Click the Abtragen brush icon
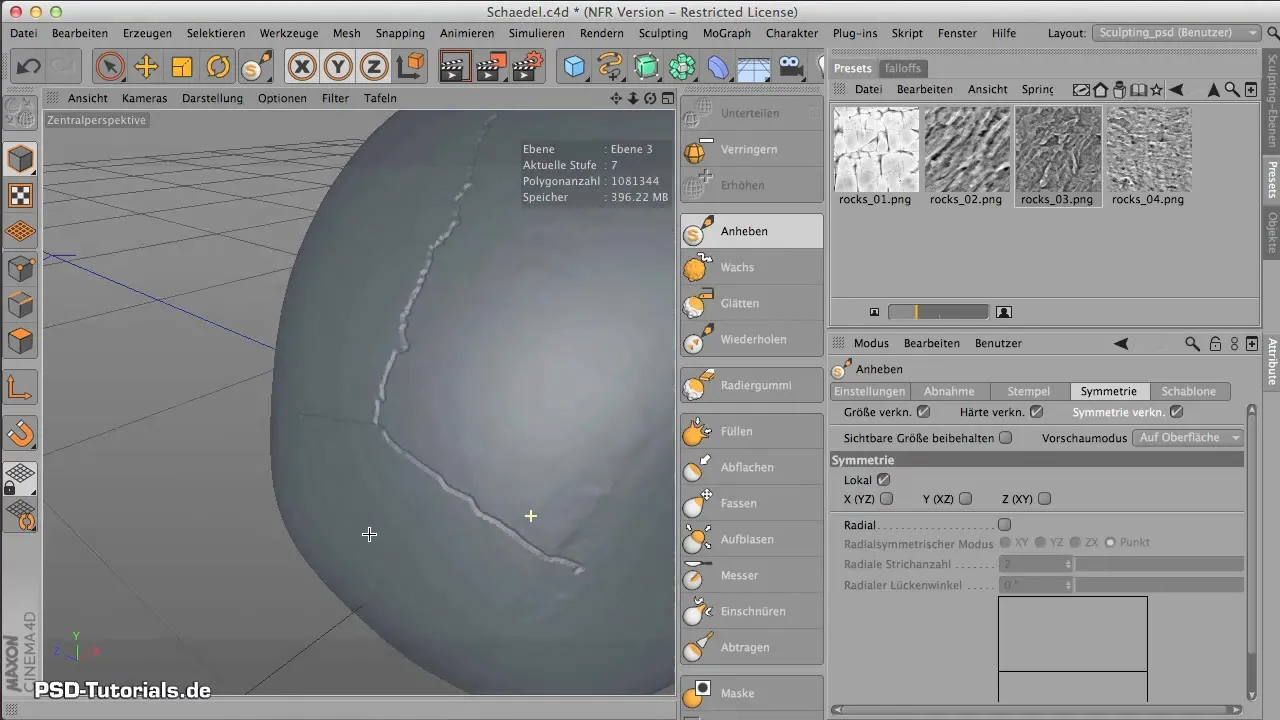The width and height of the screenshot is (1280, 720). (x=698, y=647)
